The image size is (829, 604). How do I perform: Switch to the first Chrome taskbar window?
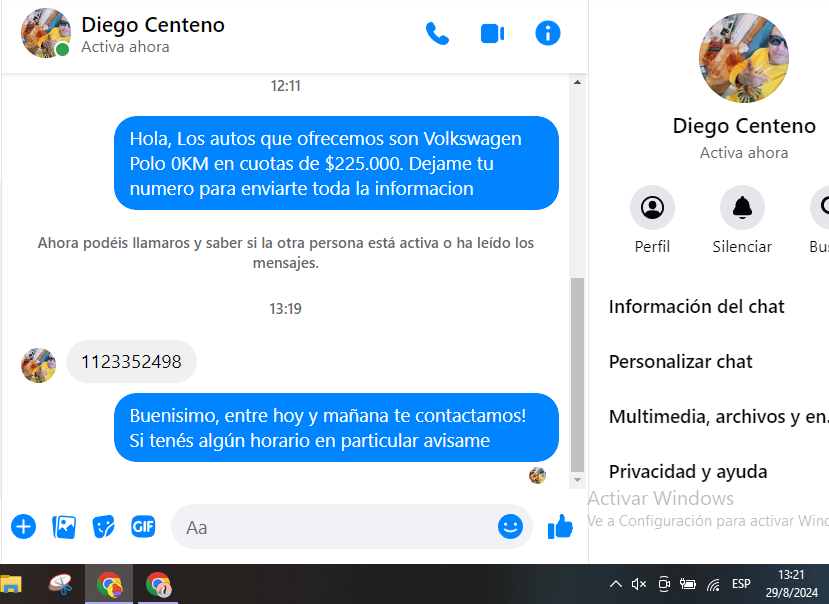tap(109, 584)
